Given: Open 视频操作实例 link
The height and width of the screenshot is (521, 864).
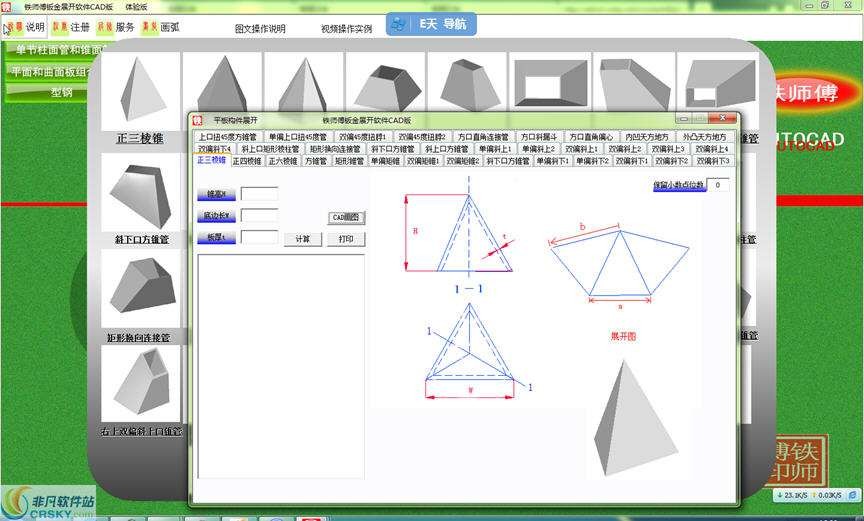Looking at the screenshot, I should click(347, 29).
